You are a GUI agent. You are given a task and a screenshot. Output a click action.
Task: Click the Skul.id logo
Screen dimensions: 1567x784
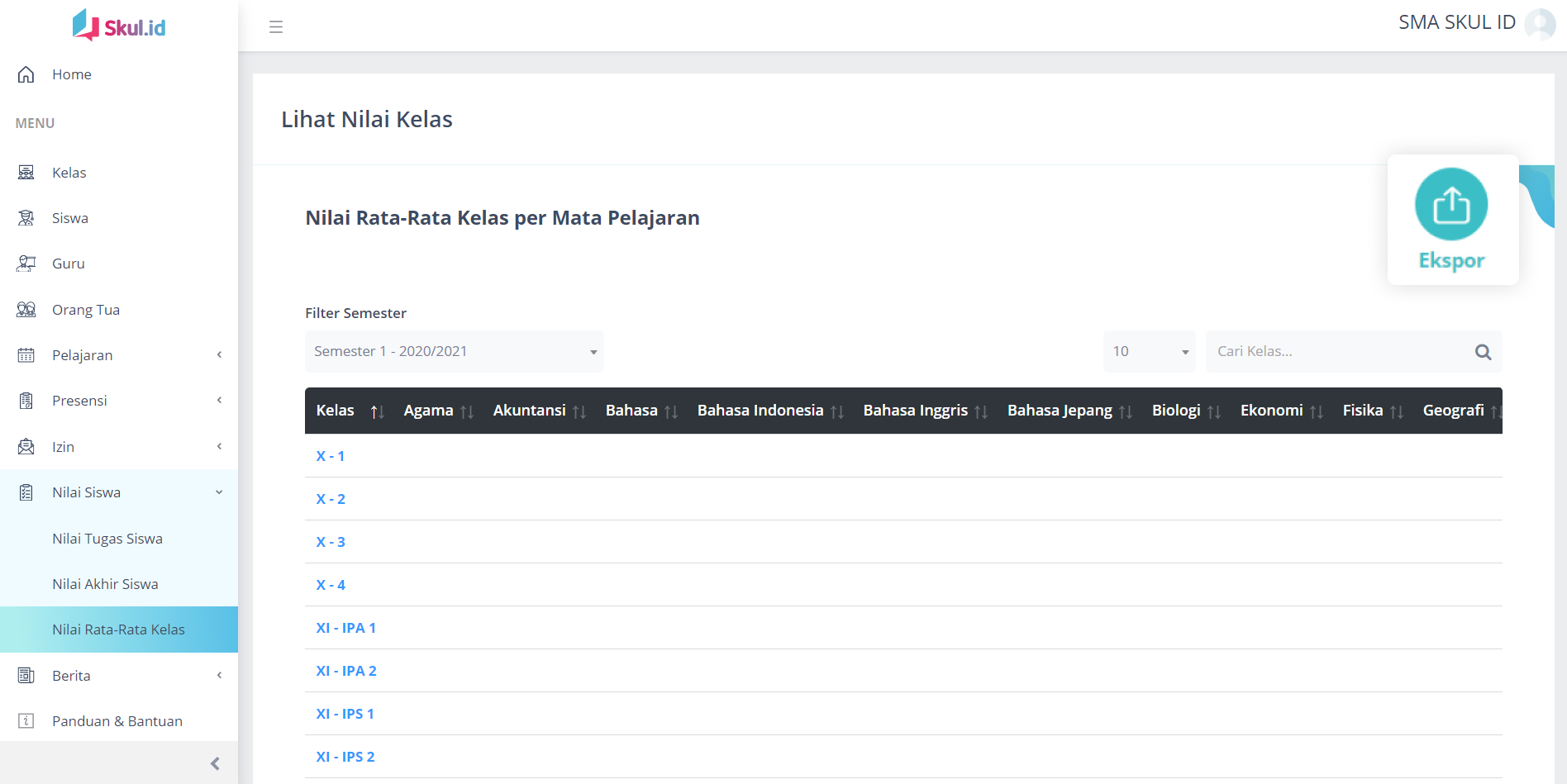[x=119, y=26]
